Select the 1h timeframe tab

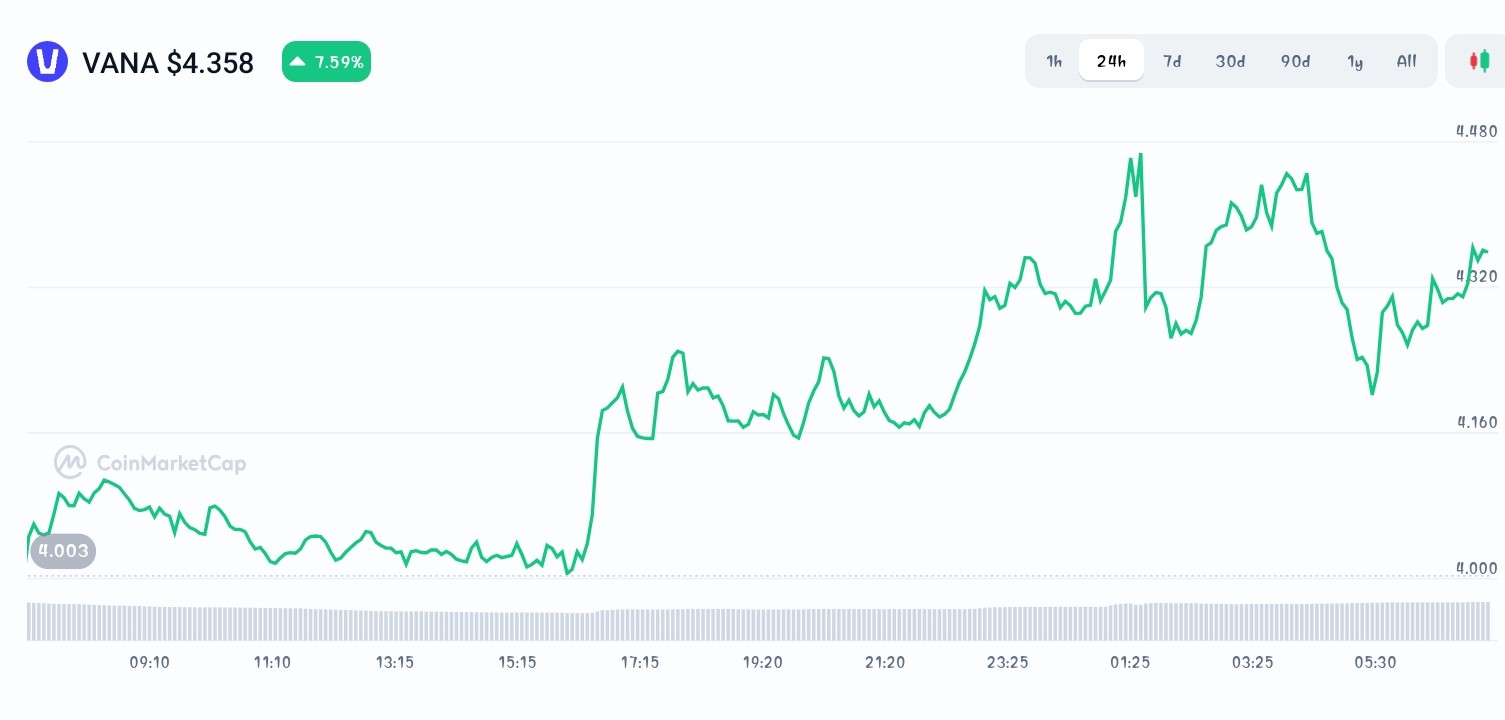tap(1053, 61)
